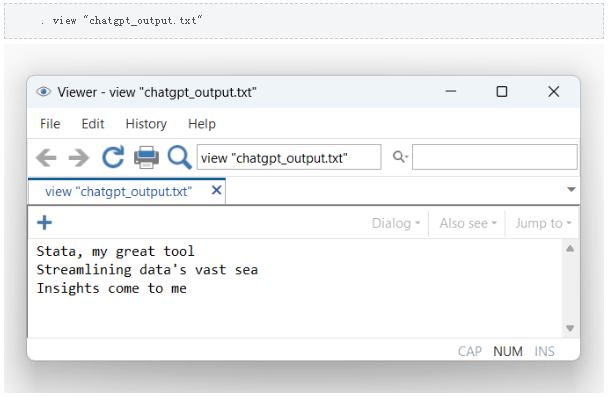Open the Jump to dropdown

click(543, 223)
